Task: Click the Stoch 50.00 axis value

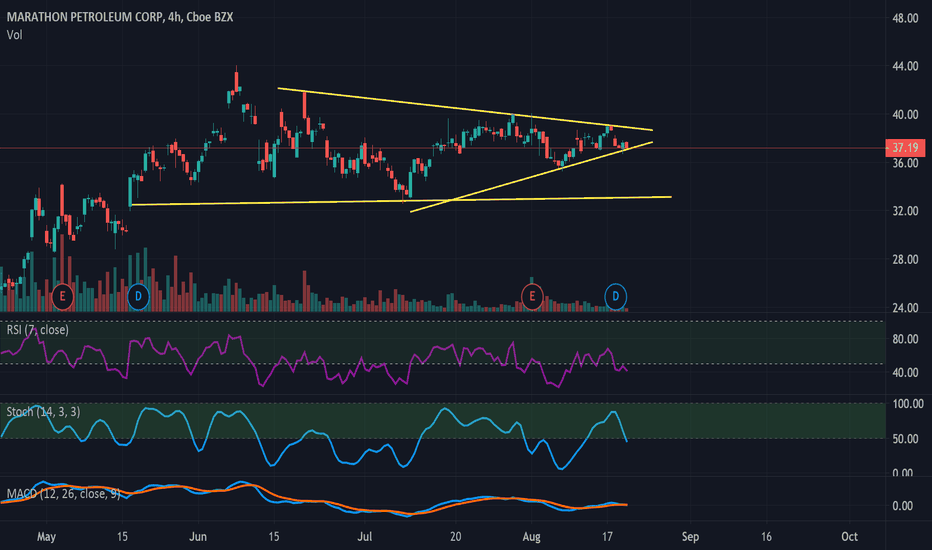Action: (x=905, y=439)
